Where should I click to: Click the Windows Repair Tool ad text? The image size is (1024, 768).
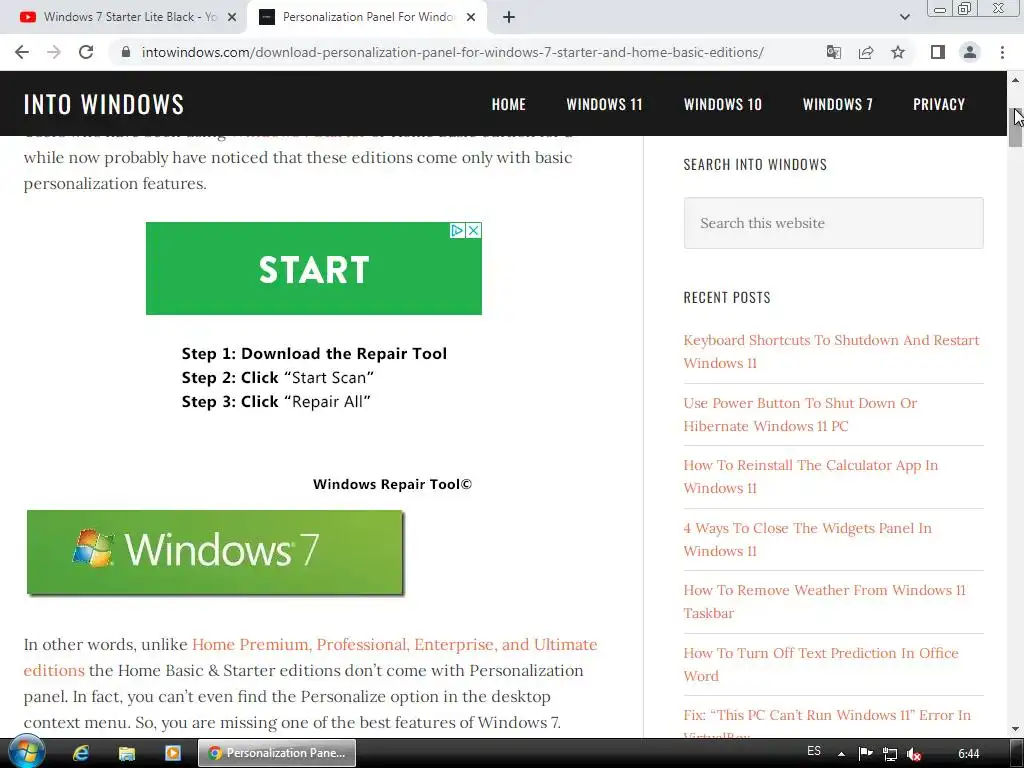point(392,484)
